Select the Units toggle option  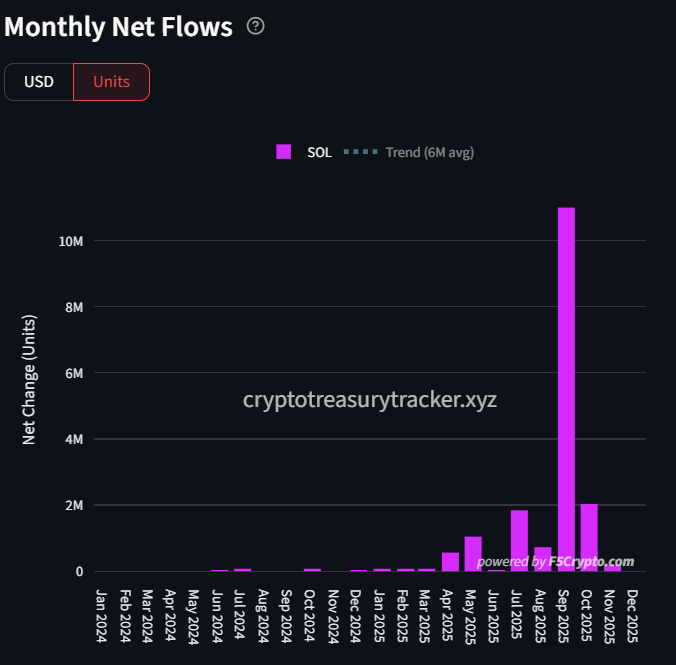(111, 82)
